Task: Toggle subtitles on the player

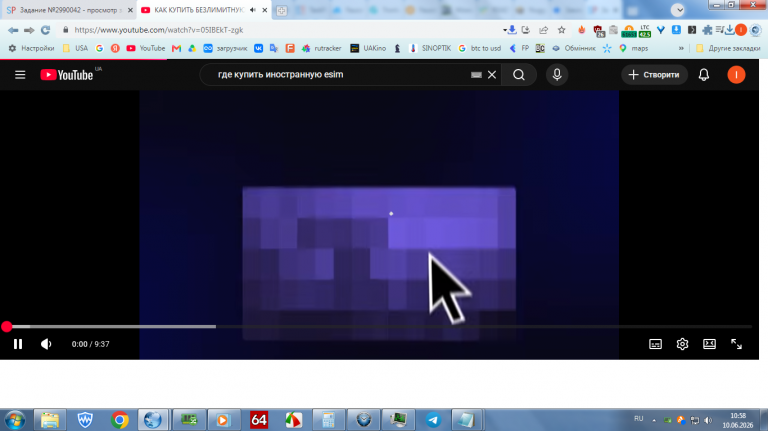Action: pos(655,344)
